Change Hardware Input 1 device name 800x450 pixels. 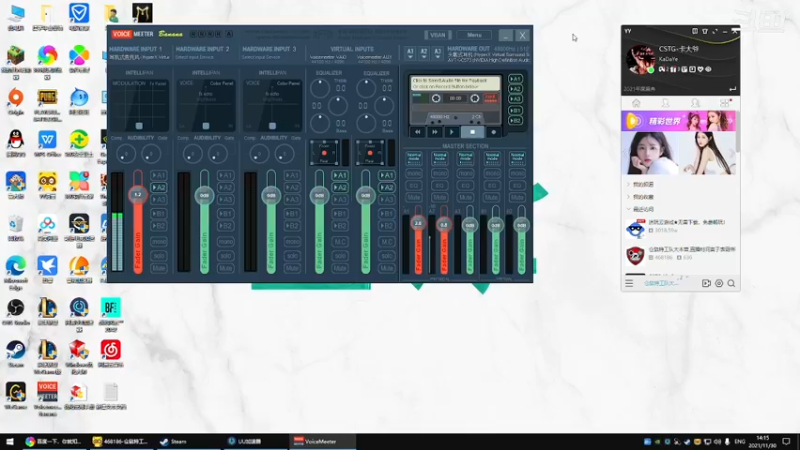click(139, 57)
